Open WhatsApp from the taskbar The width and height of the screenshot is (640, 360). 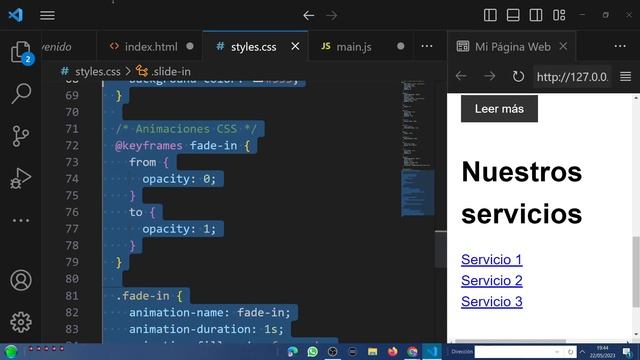pos(313,351)
